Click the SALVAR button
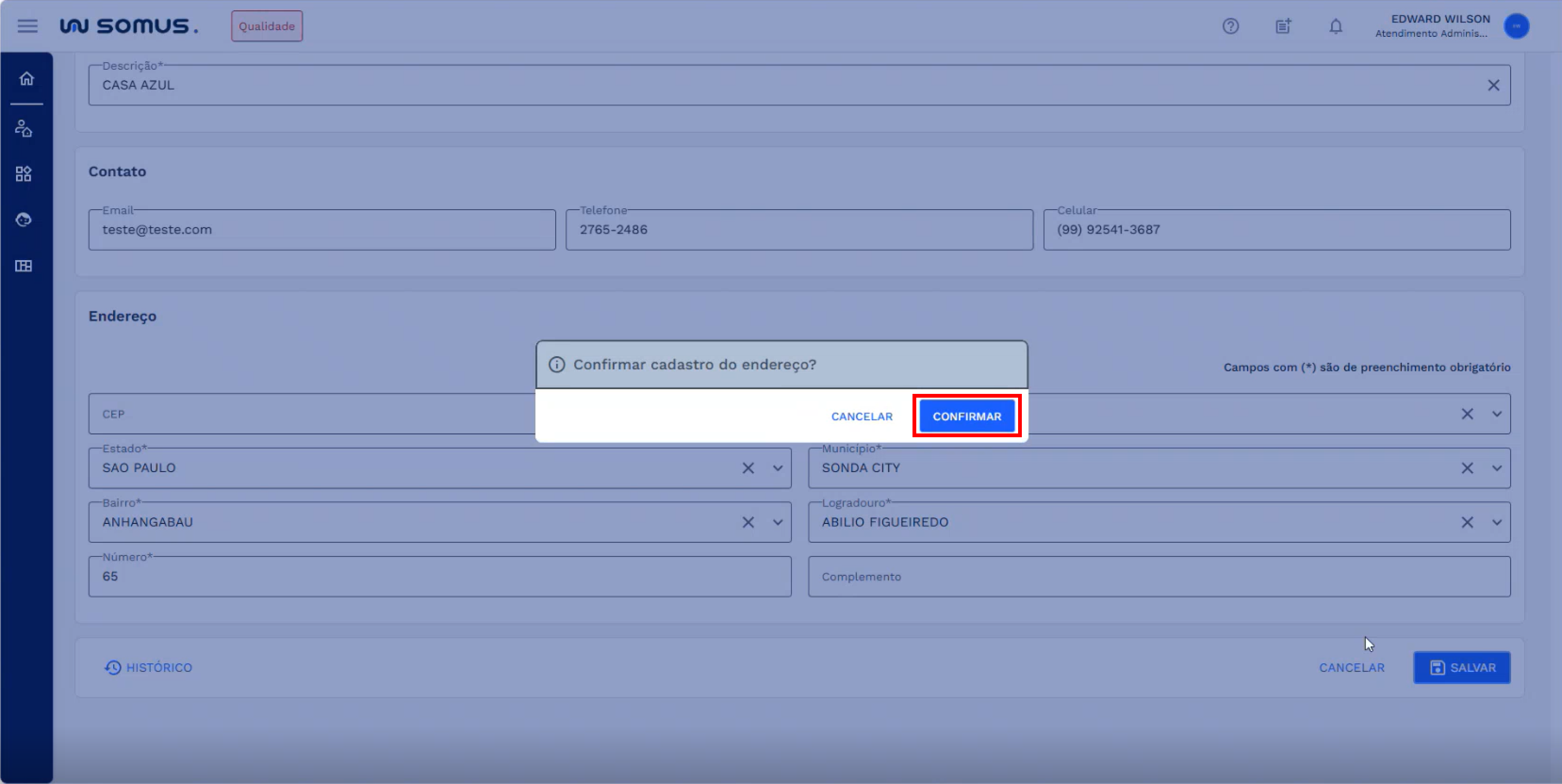The image size is (1562, 784). pos(1462,668)
